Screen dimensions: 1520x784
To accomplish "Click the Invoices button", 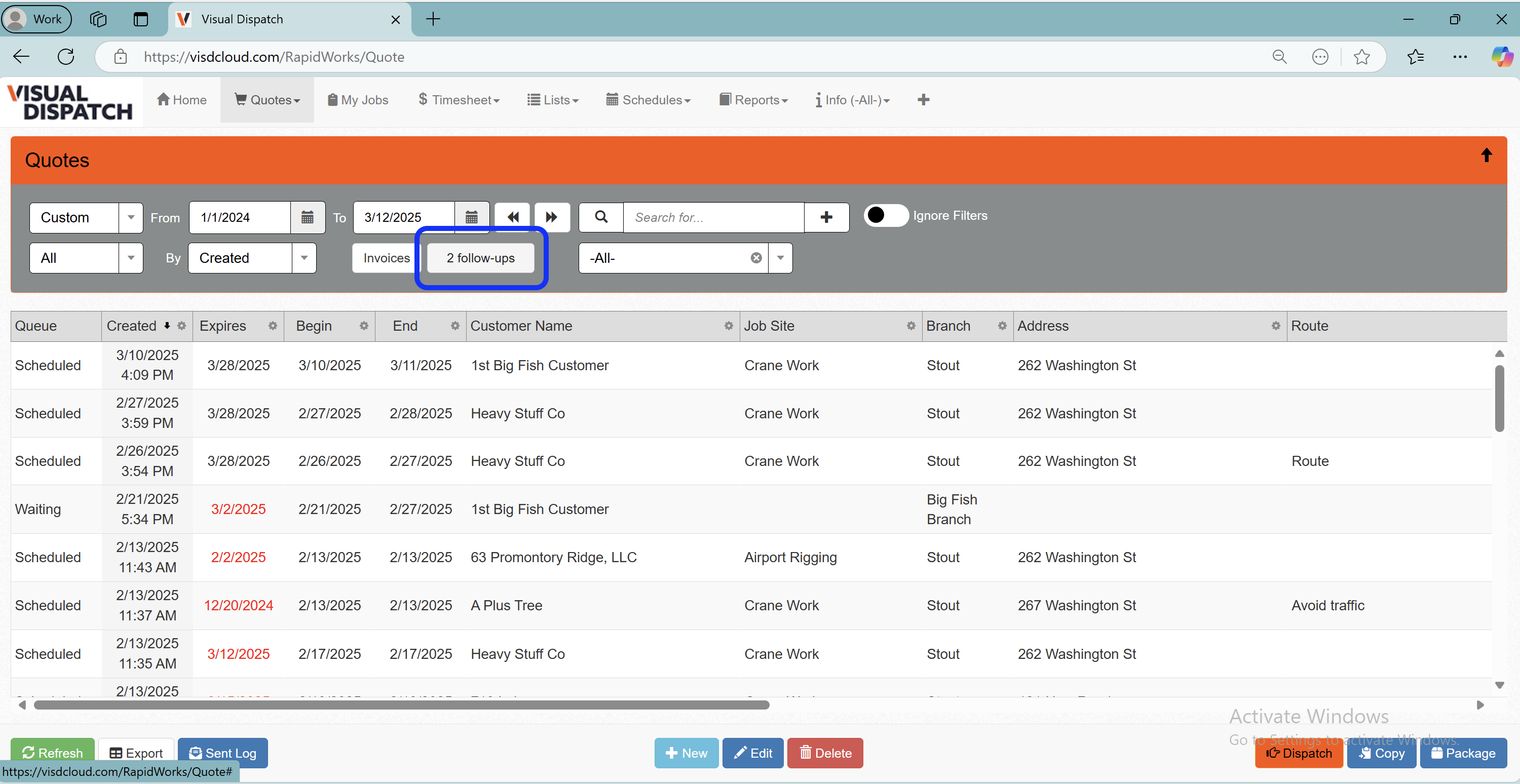I will pyautogui.click(x=387, y=258).
